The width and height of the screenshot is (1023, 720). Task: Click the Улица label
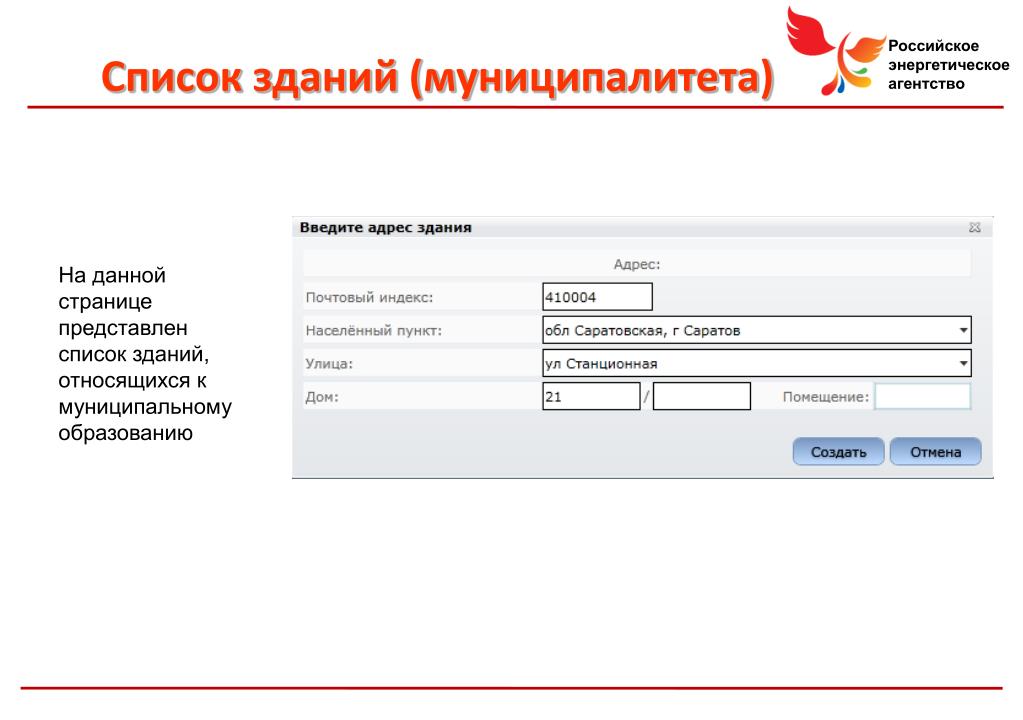(329, 363)
